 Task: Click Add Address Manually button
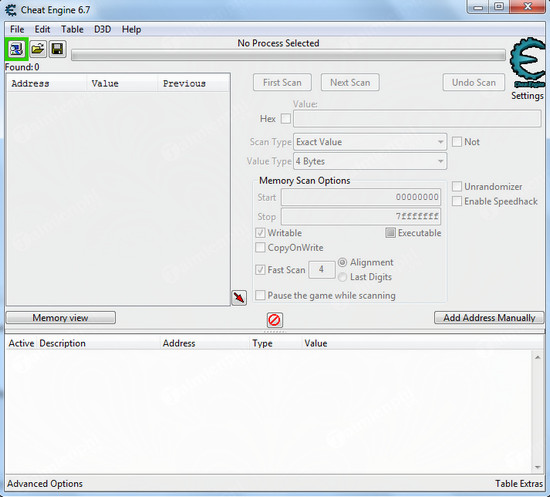(x=489, y=318)
